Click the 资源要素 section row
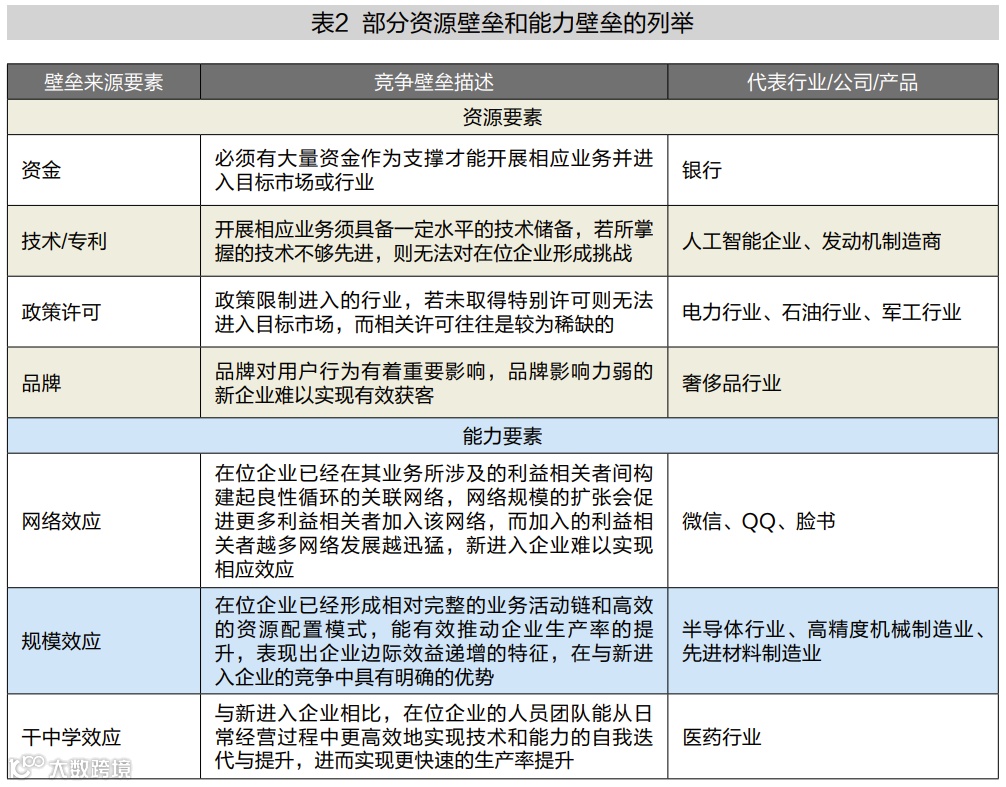The width and height of the screenshot is (1006, 787). pos(503,117)
